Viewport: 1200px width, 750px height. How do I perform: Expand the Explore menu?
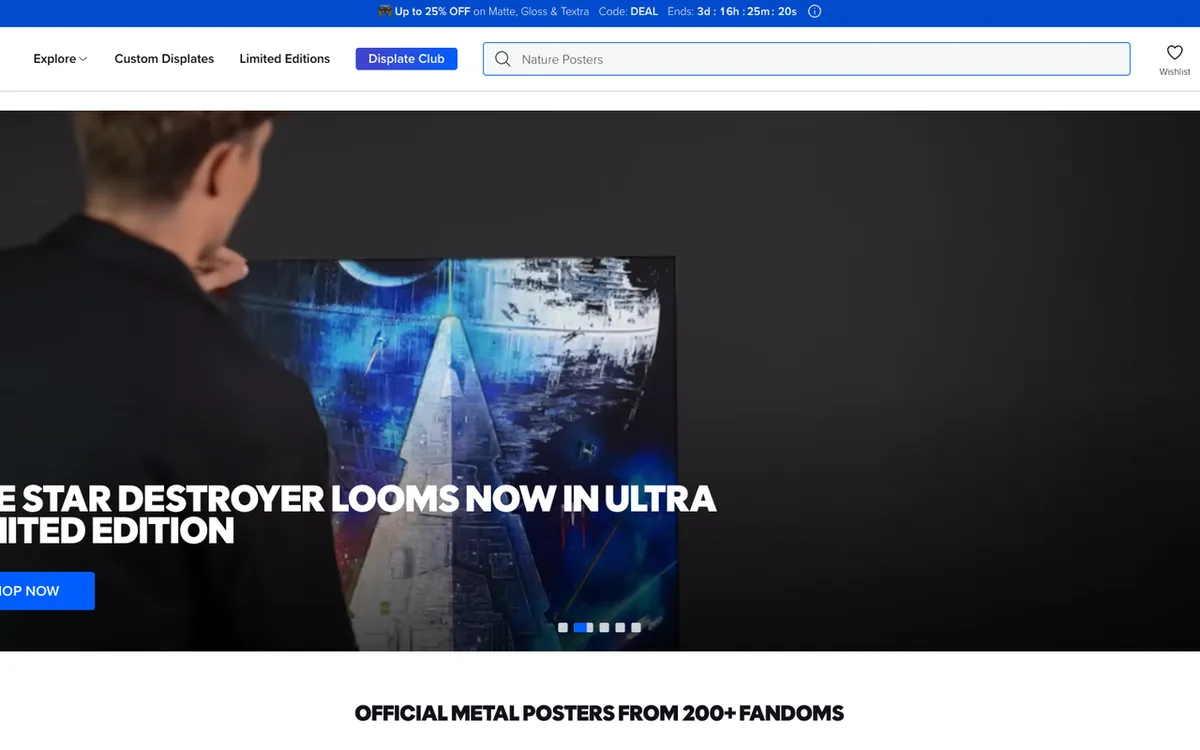60,59
